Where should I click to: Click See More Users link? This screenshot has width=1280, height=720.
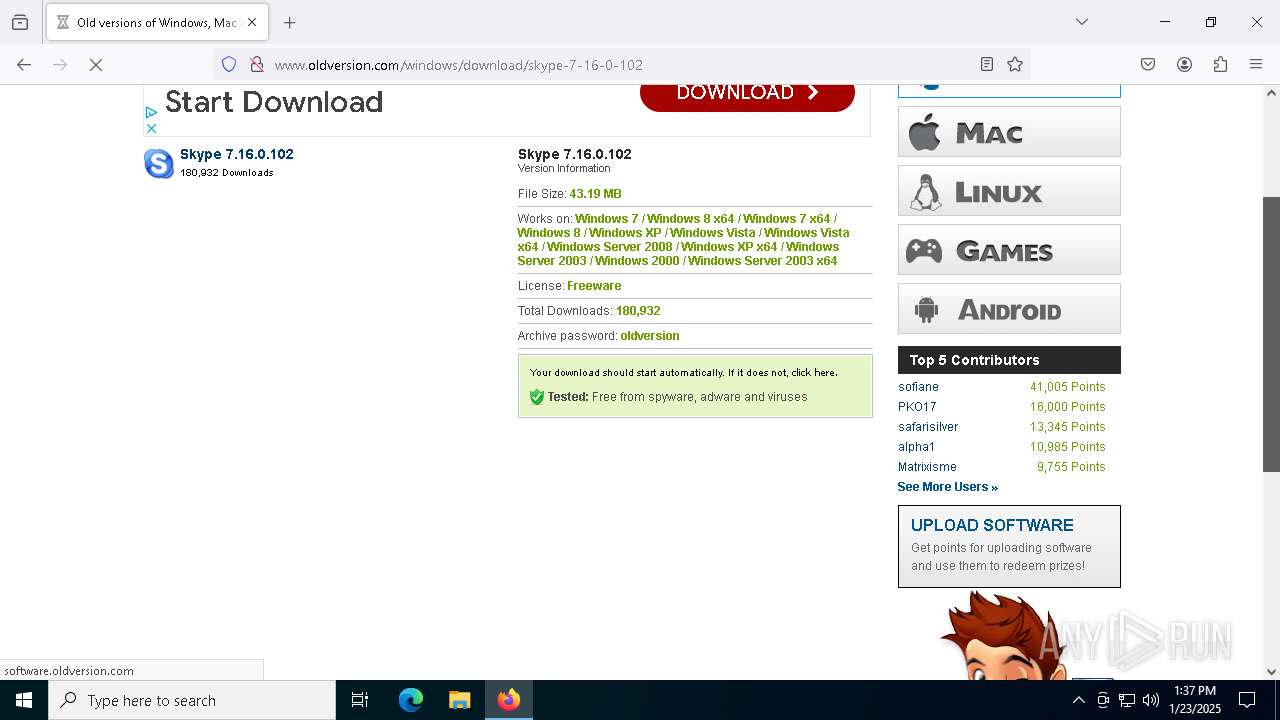click(947, 487)
